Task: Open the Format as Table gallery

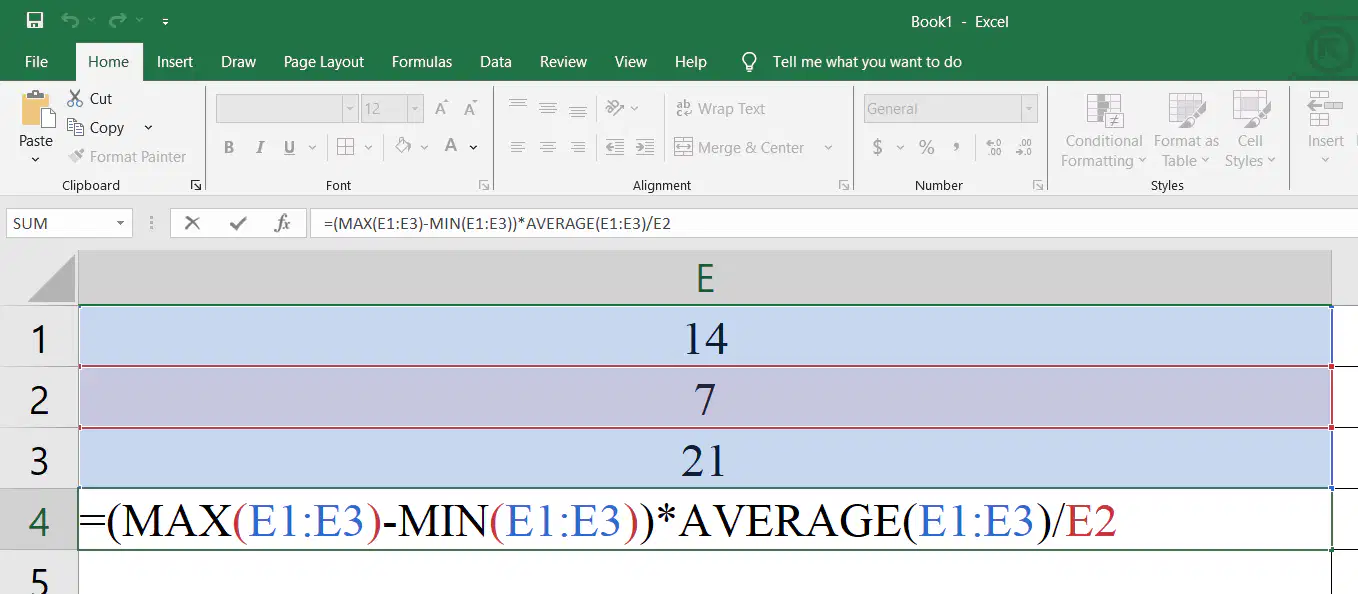Action: [x=1186, y=131]
